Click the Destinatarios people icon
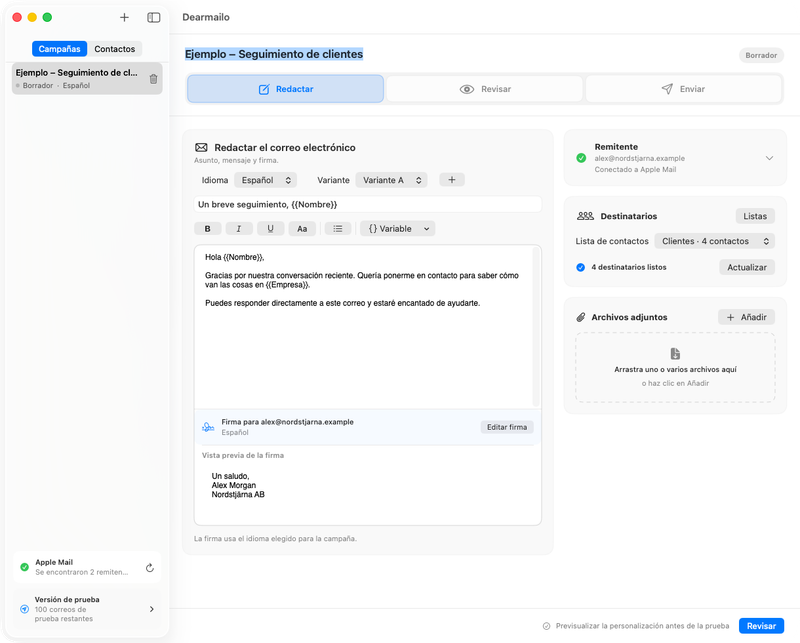 tap(585, 216)
